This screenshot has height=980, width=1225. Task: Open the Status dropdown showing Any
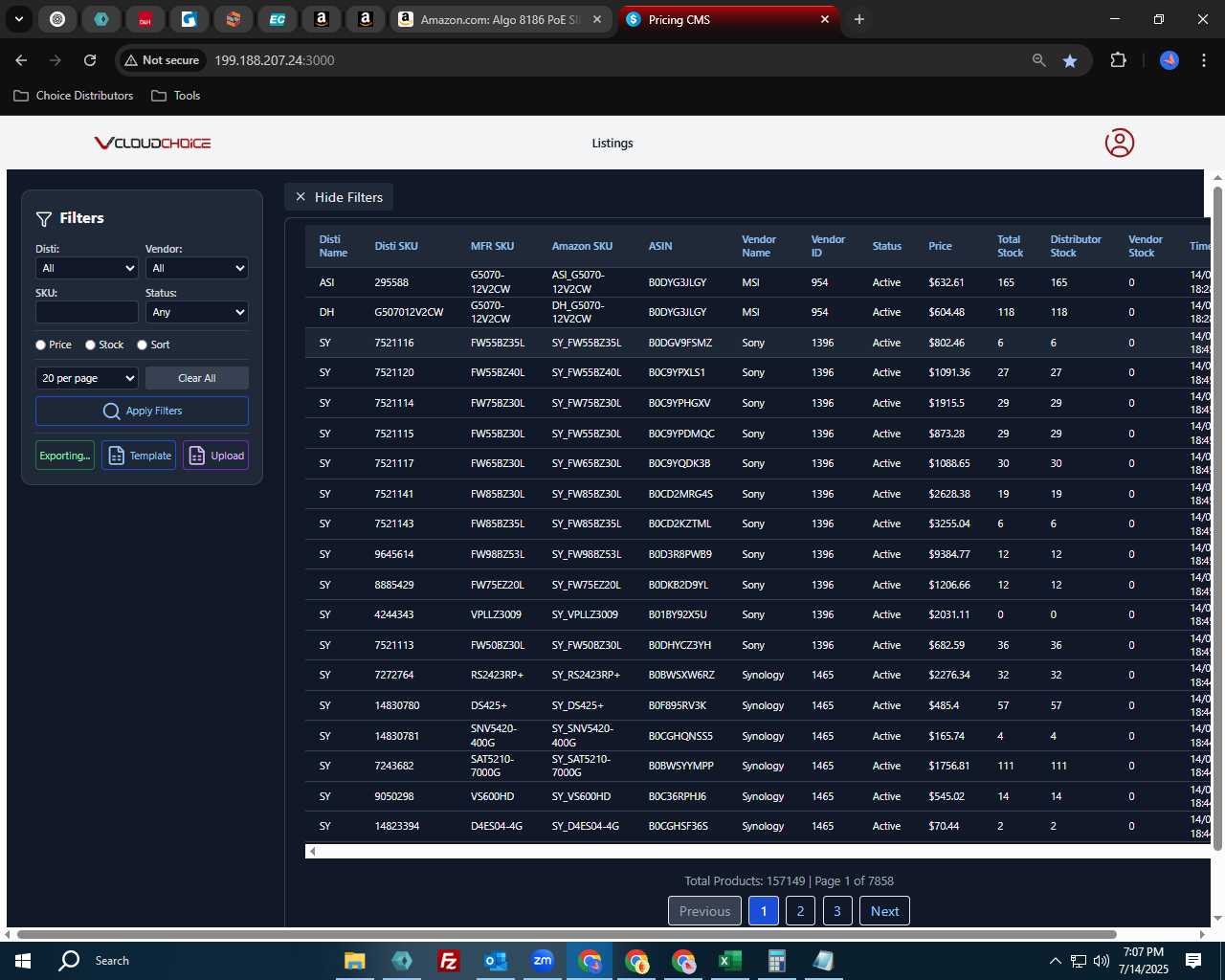coord(197,312)
